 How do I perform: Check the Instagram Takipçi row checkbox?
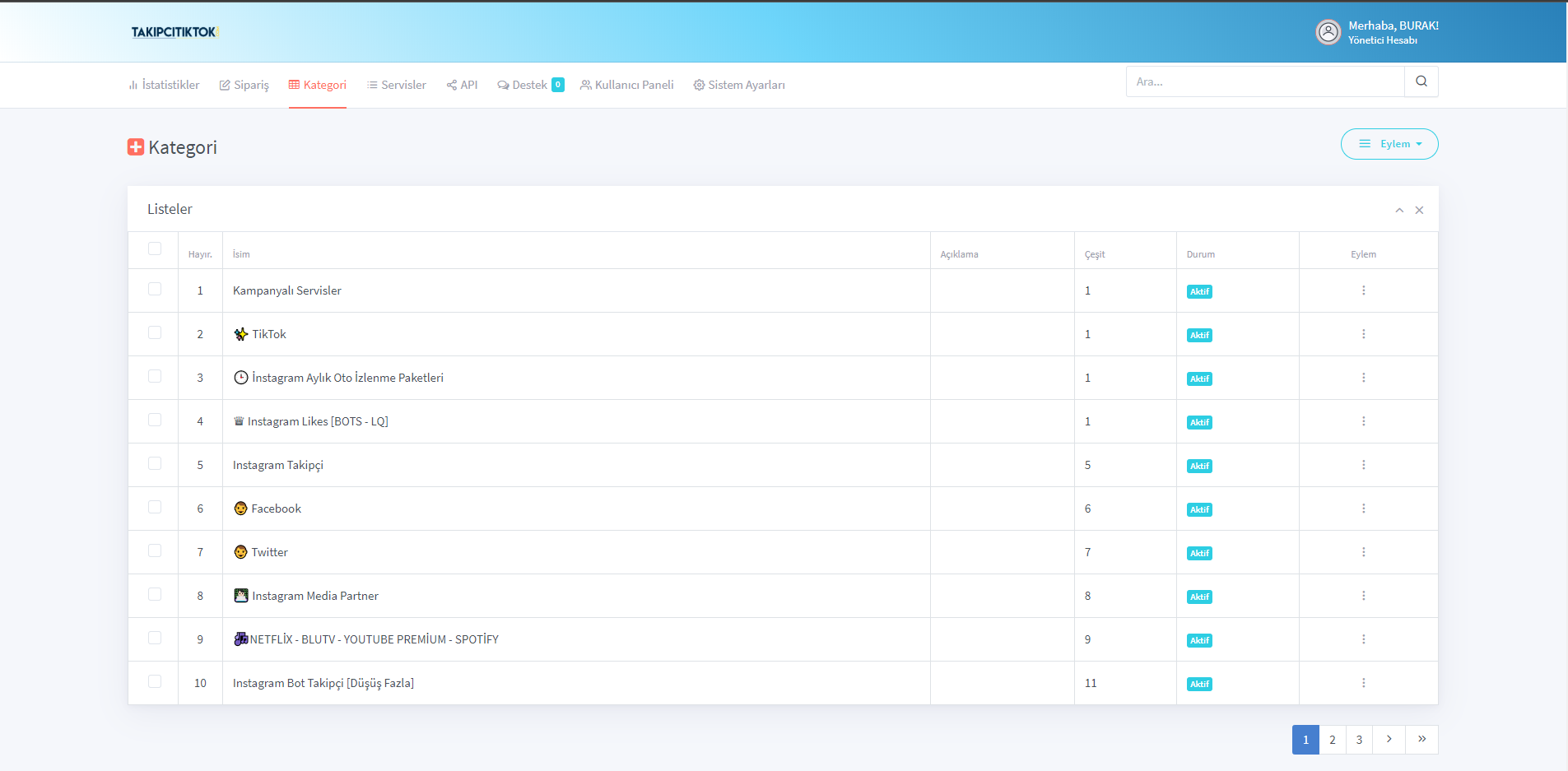coord(155,463)
